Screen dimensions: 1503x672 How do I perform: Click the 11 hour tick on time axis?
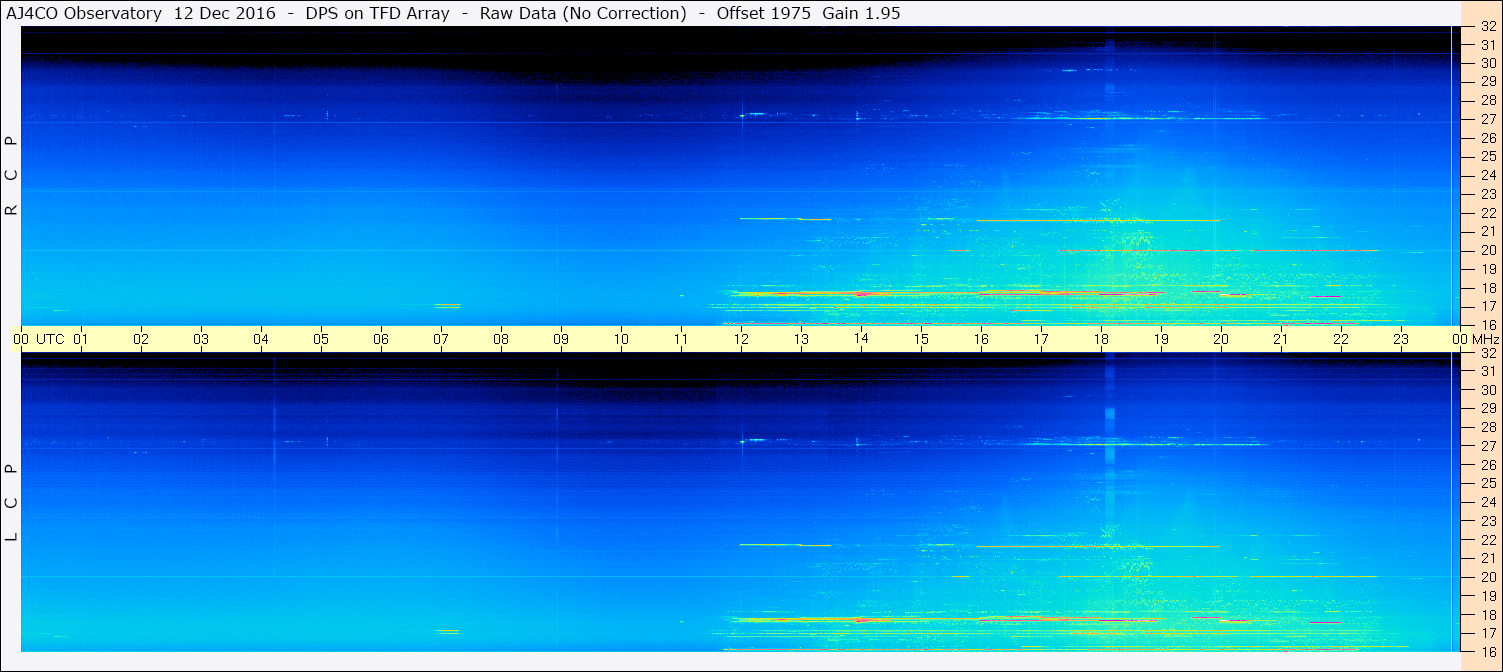(681, 339)
